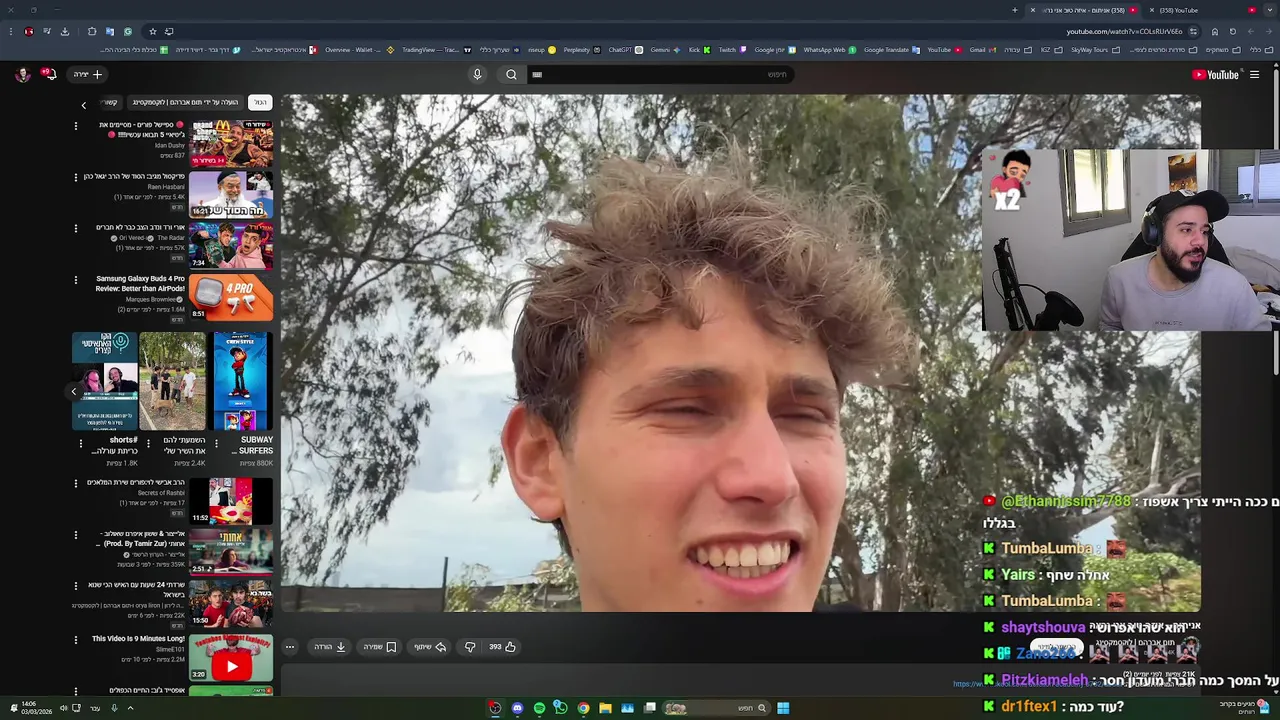Open Spotify from taskbar
The height and width of the screenshot is (720, 1280).
click(x=539, y=708)
